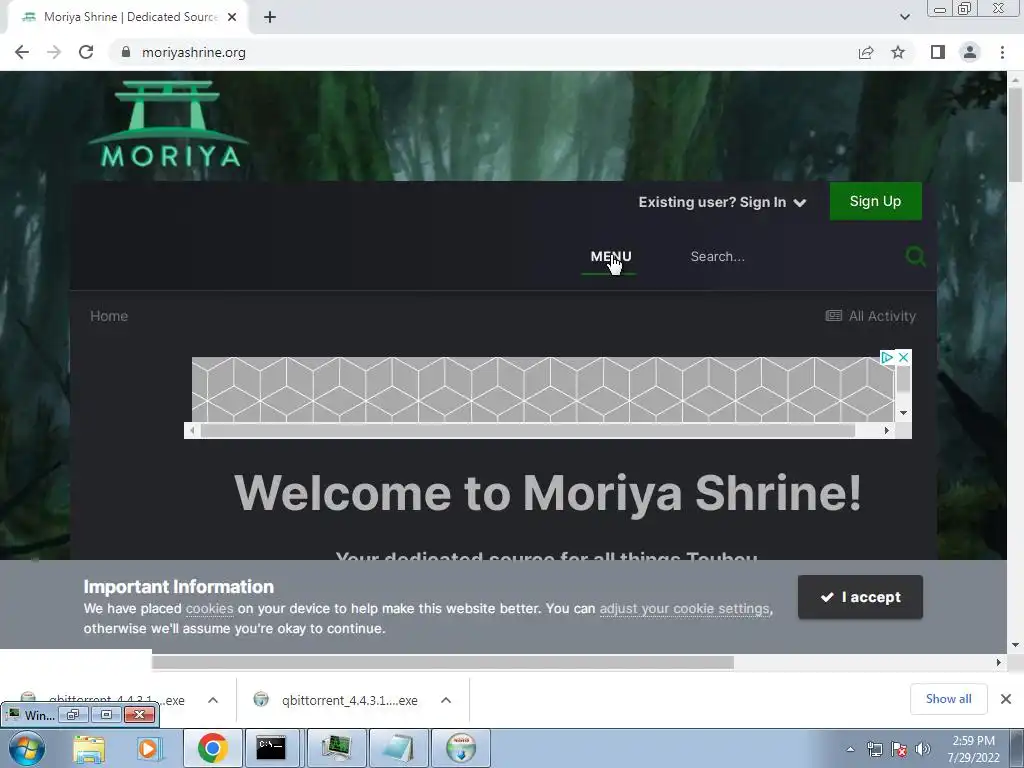Click into the Search... field
This screenshot has width=1024, height=768.
790,257
